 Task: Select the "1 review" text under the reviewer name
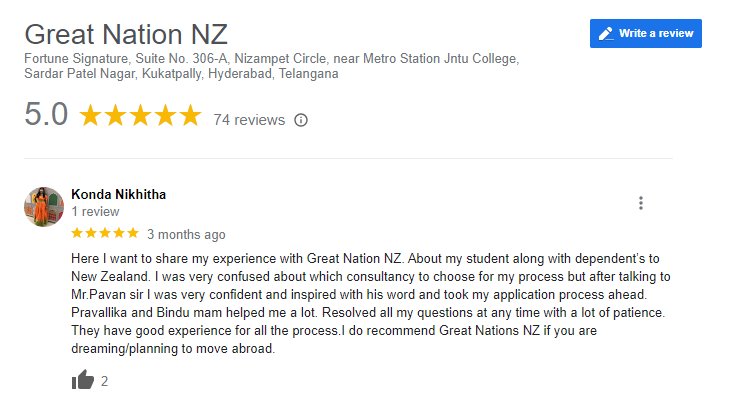coord(96,212)
